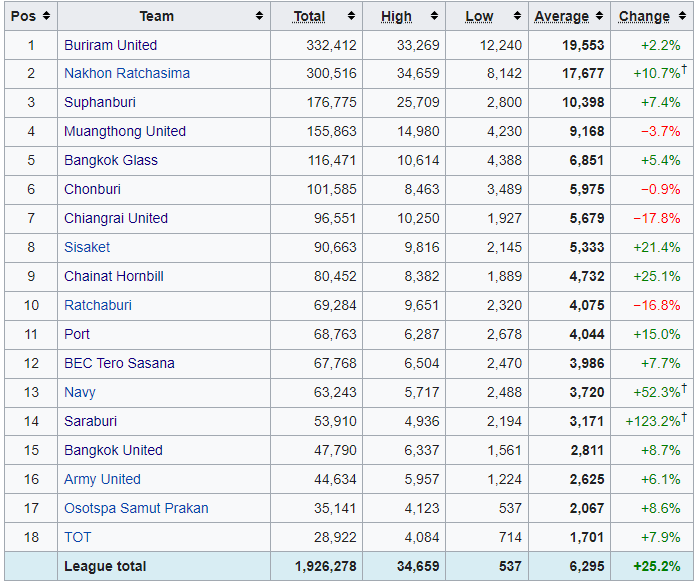Select Army United total 44,634
Viewport: 696px width, 586px height.
pos(335,479)
